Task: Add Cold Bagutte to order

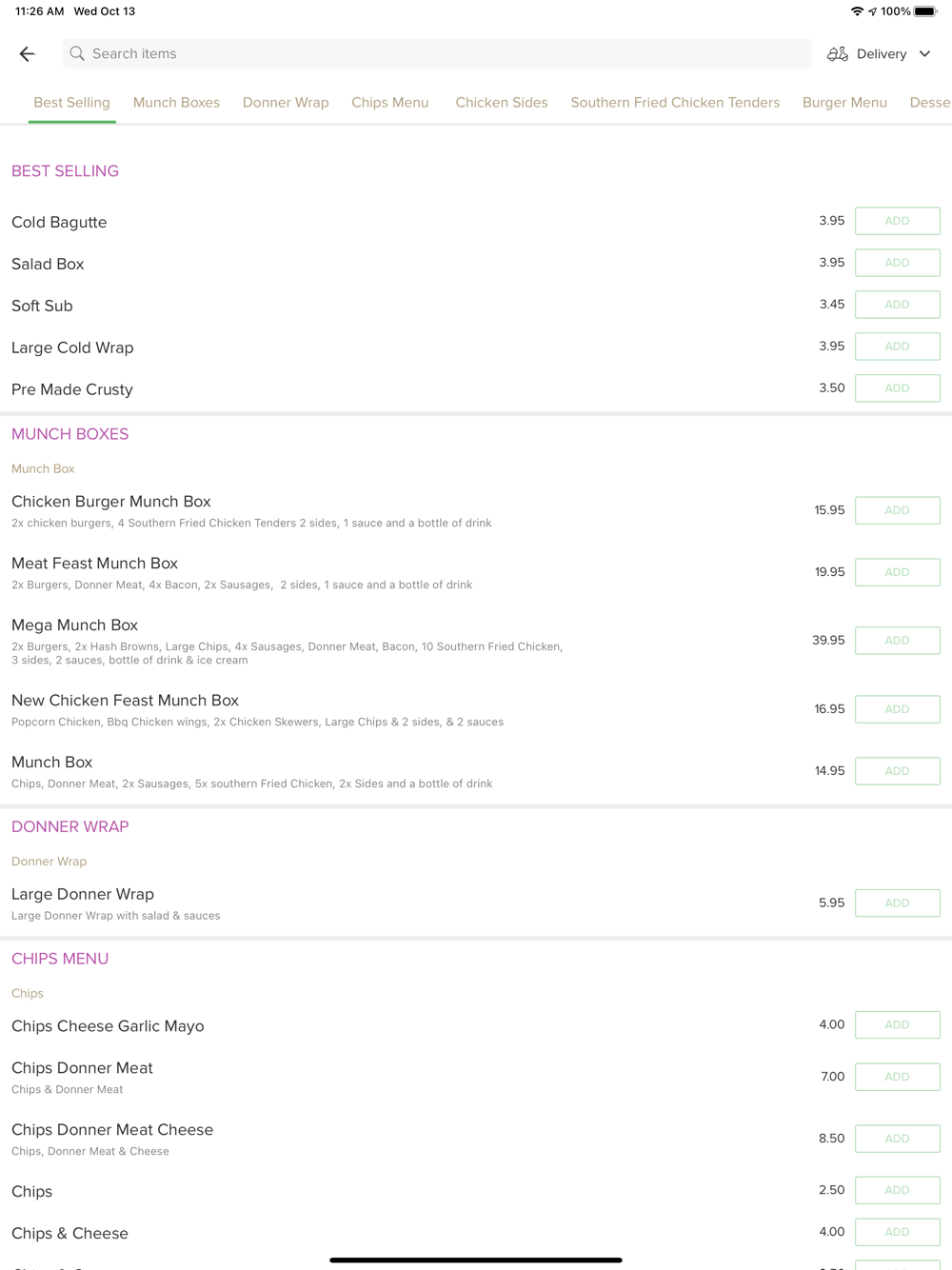Action: [897, 221]
